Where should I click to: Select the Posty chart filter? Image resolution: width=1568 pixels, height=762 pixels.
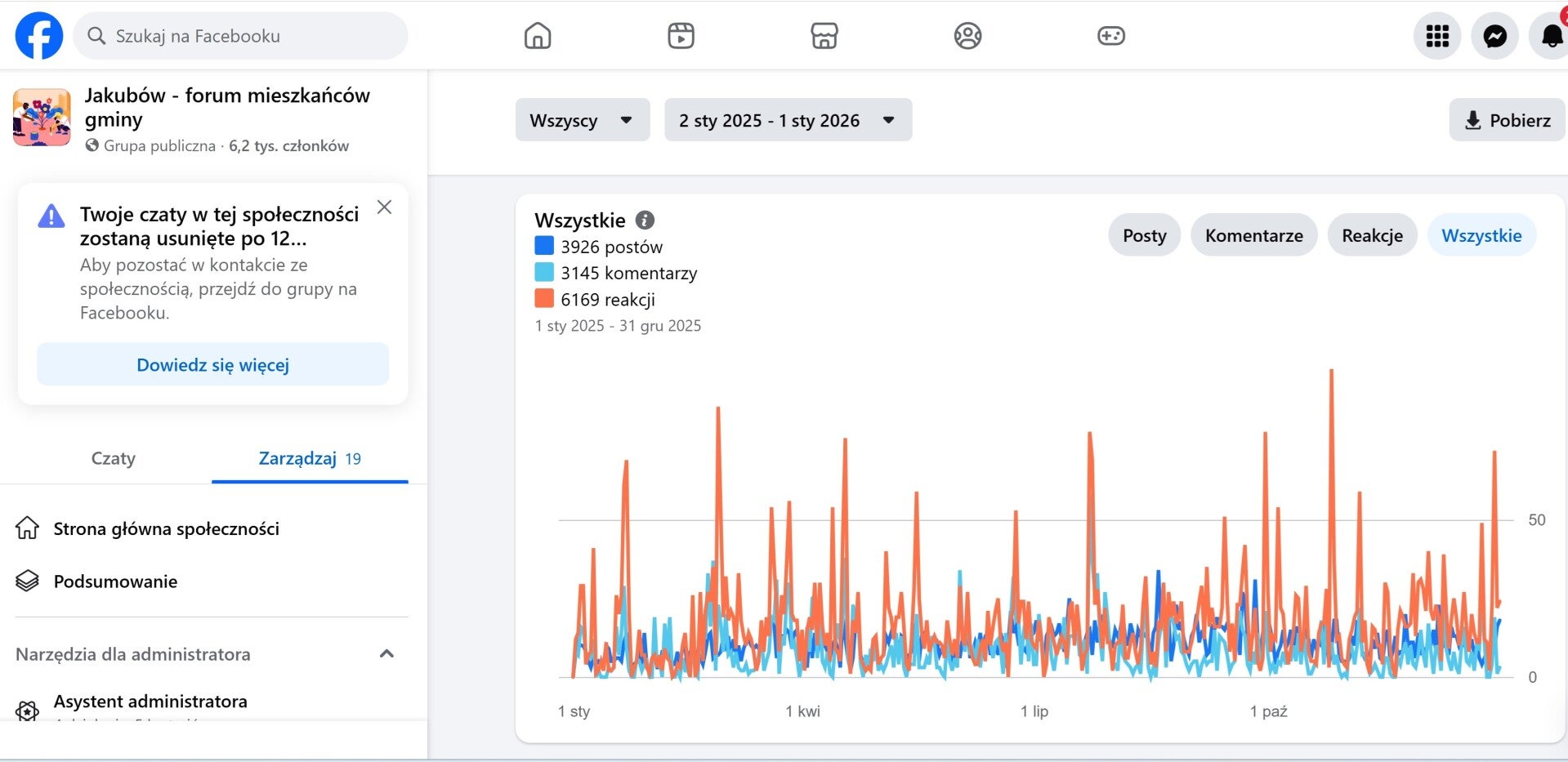(1144, 235)
